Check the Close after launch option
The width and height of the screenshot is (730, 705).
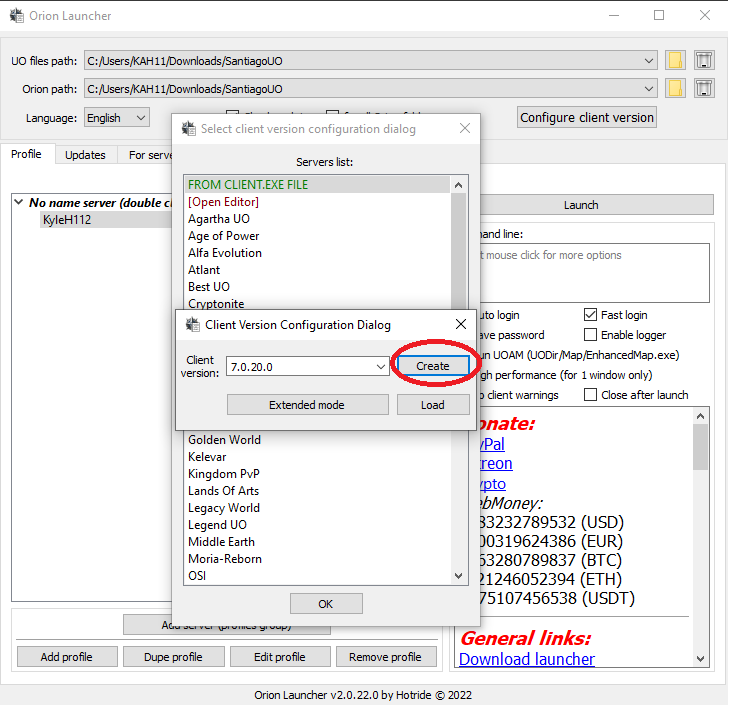click(x=591, y=395)
